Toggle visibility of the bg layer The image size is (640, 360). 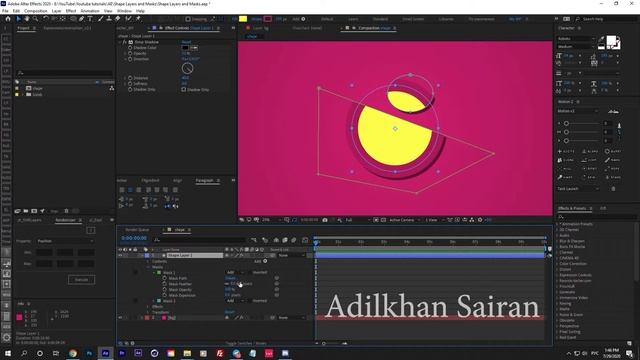120,318
